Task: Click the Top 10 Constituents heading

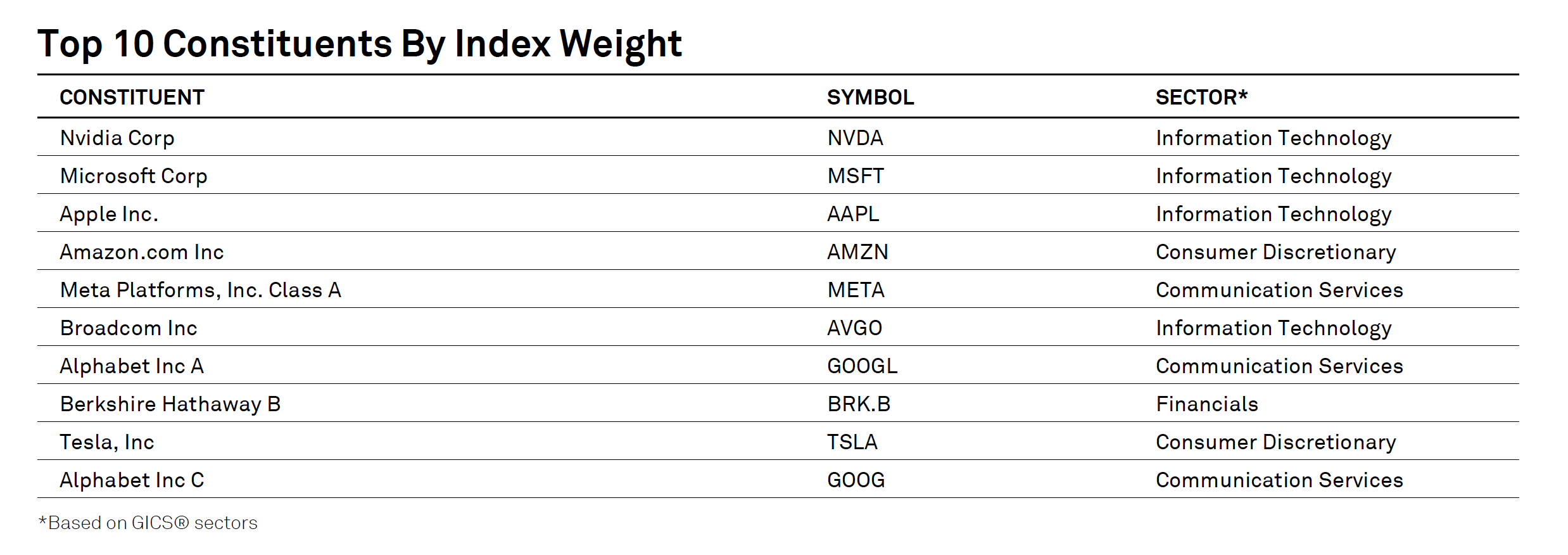Action: coord(360,44)
